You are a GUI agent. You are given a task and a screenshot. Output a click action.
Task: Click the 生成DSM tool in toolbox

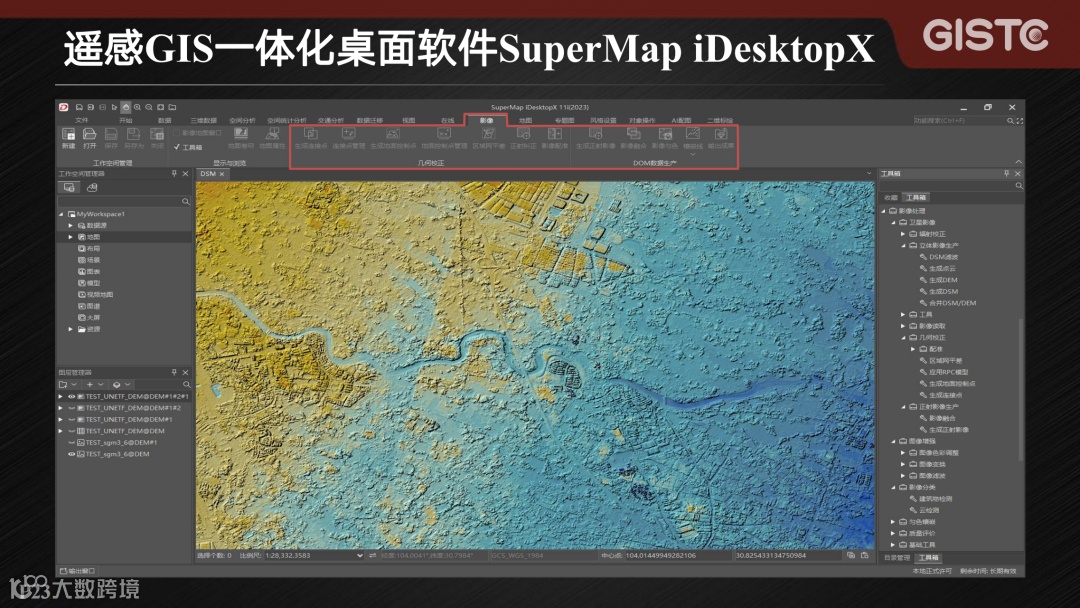click(x=943, y=291)
